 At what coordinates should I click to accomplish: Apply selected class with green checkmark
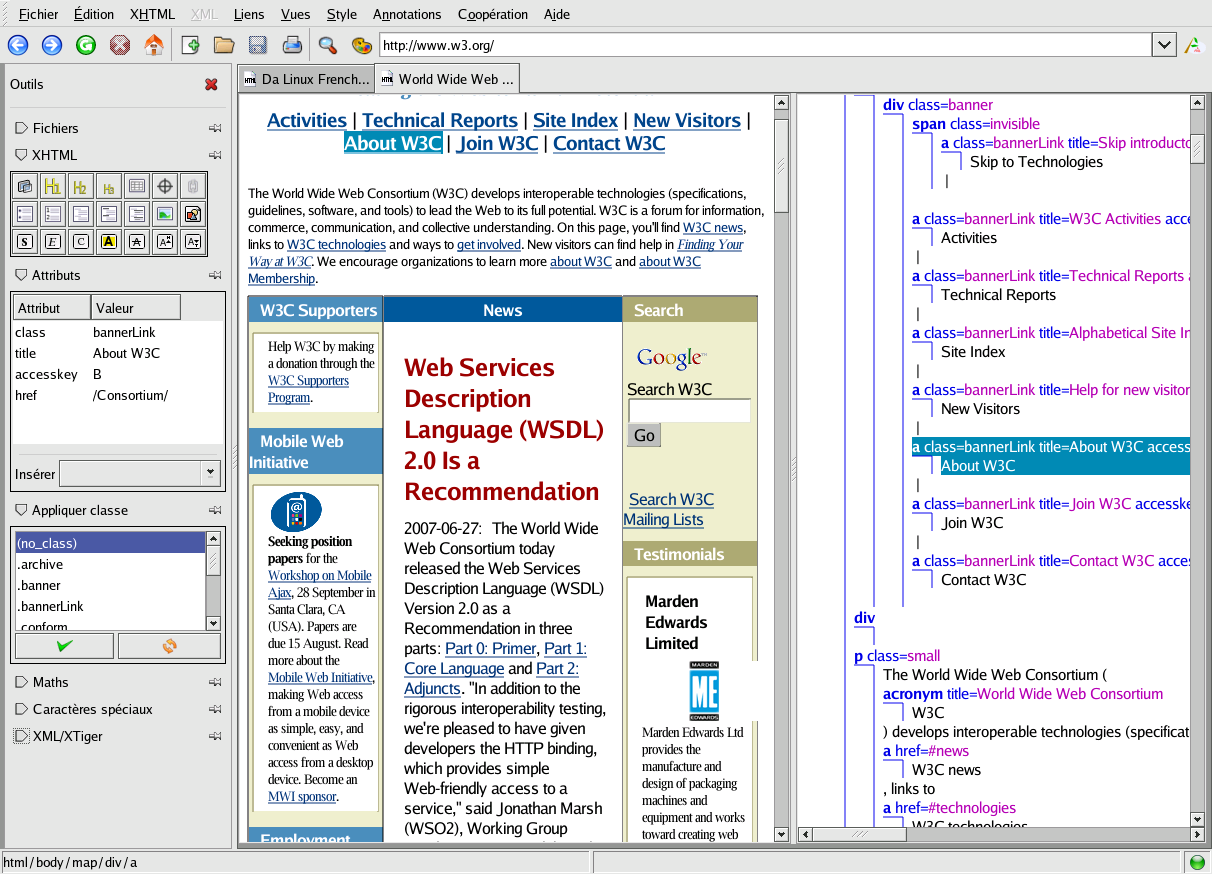(65, 646)
